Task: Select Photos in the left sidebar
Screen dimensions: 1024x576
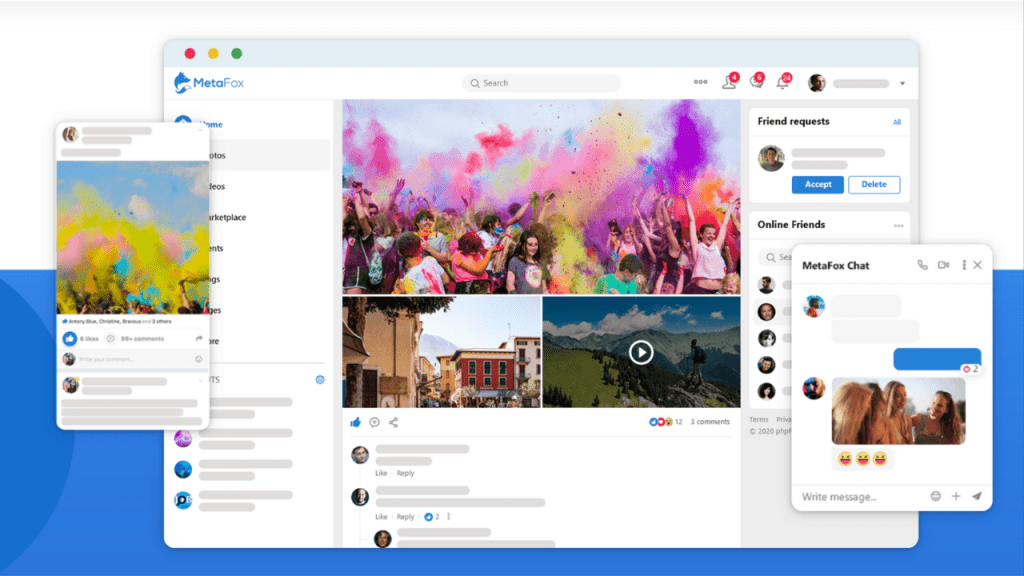Action: 270,155
